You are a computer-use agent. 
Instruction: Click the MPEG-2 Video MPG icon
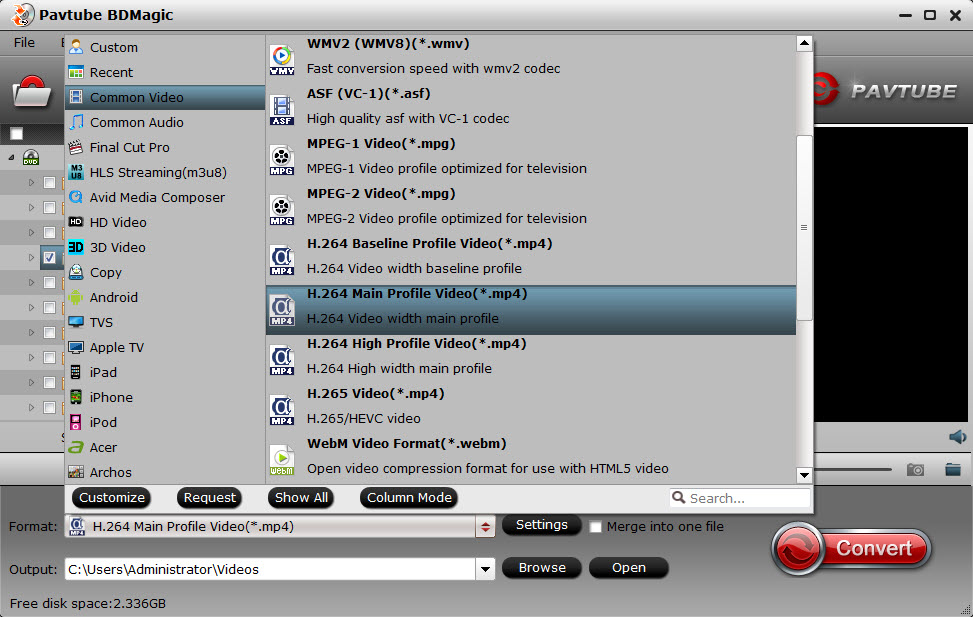[x=282, y=210]
